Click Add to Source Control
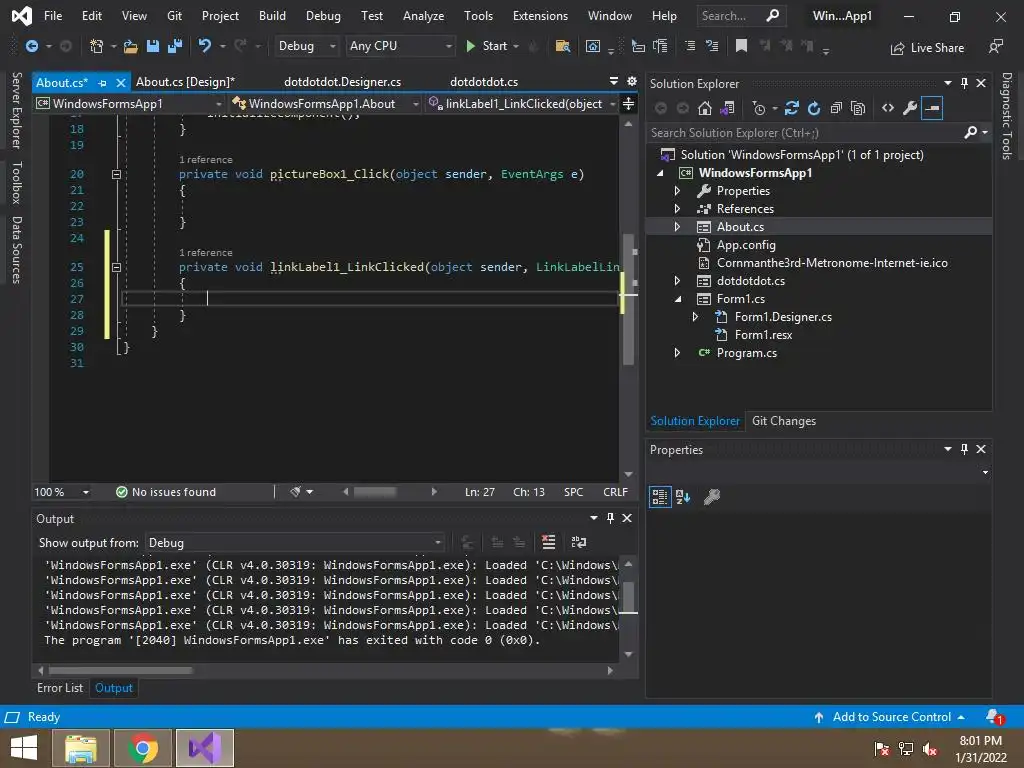This screenshot has height=768, width=1024. click(x=891, y=717)
